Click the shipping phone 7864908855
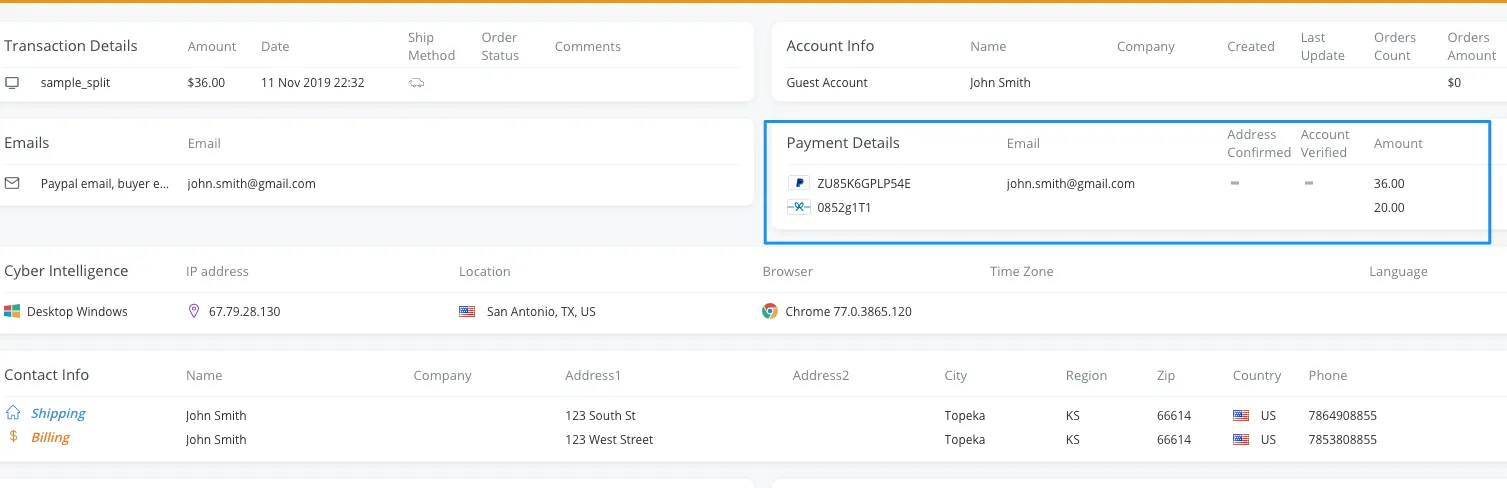The image size is (1507, 488). pos(1342,415)
